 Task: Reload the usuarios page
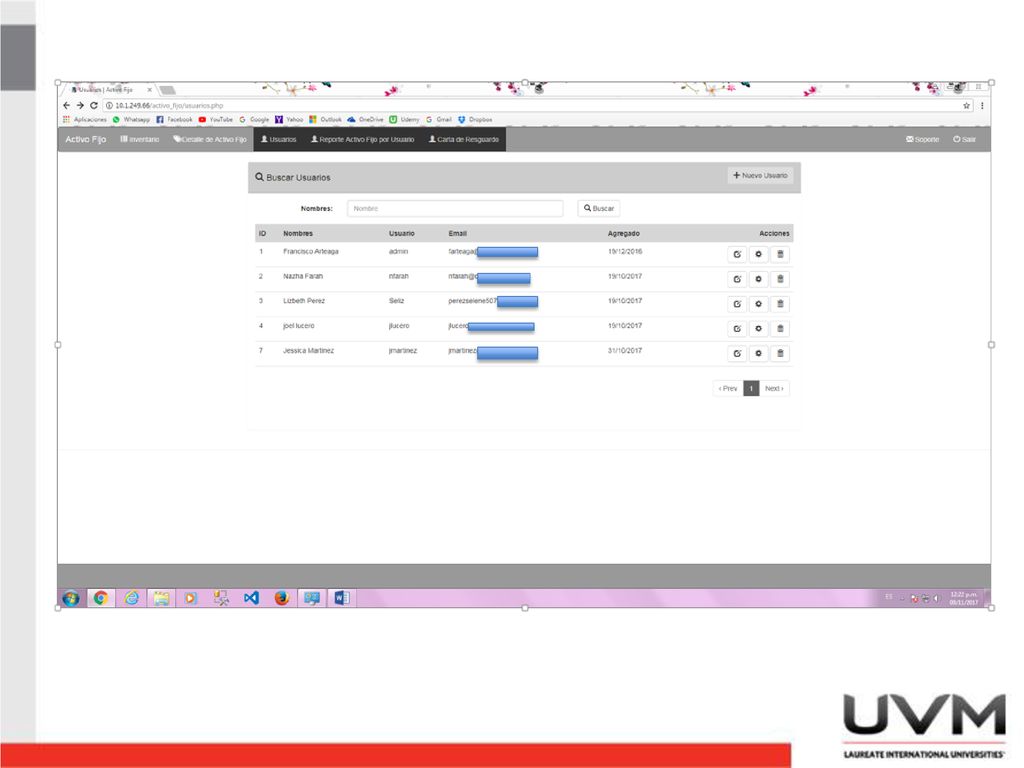(x=93, y=105)
